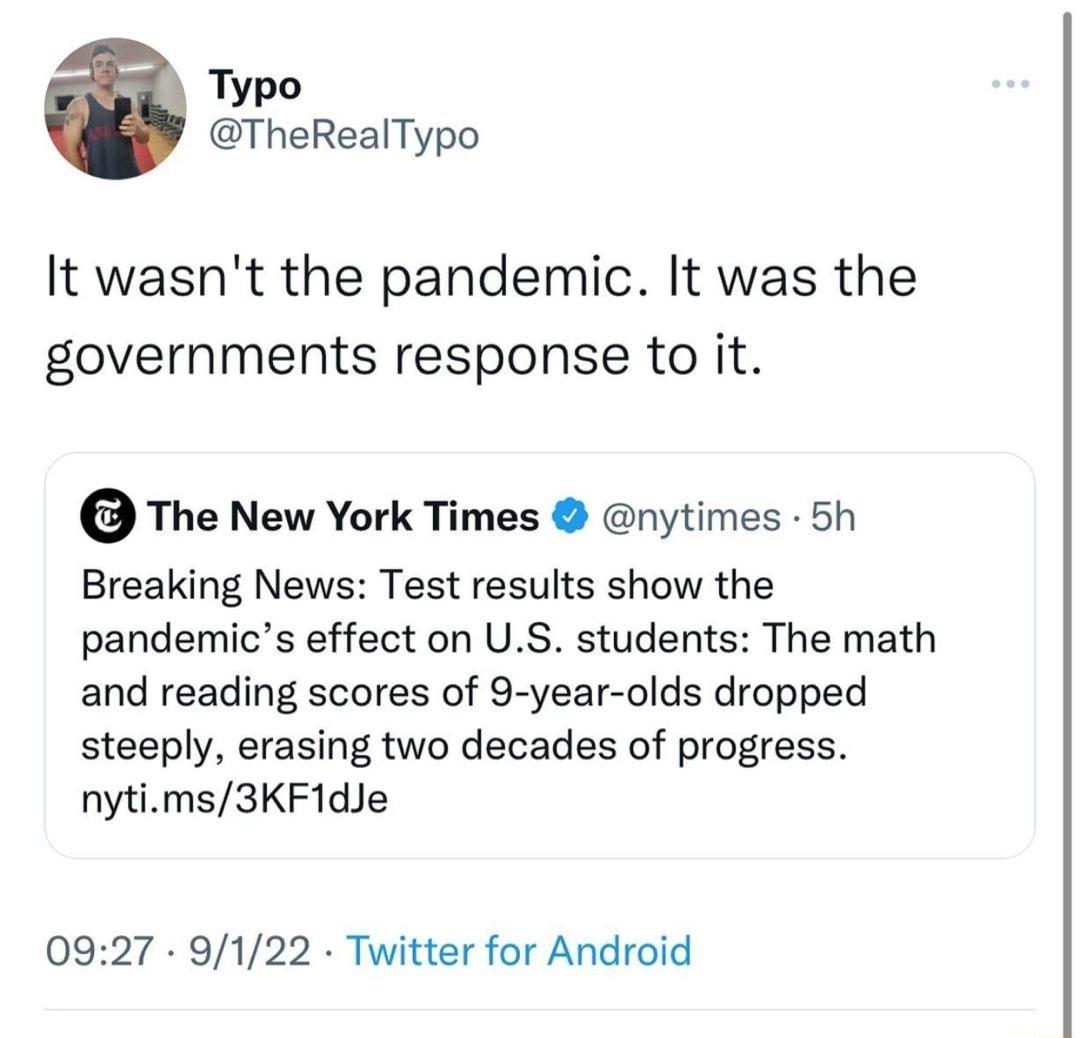Select the Typo display name
The height and width of the screenshot is (1038, 1080).
coord(254,85)
